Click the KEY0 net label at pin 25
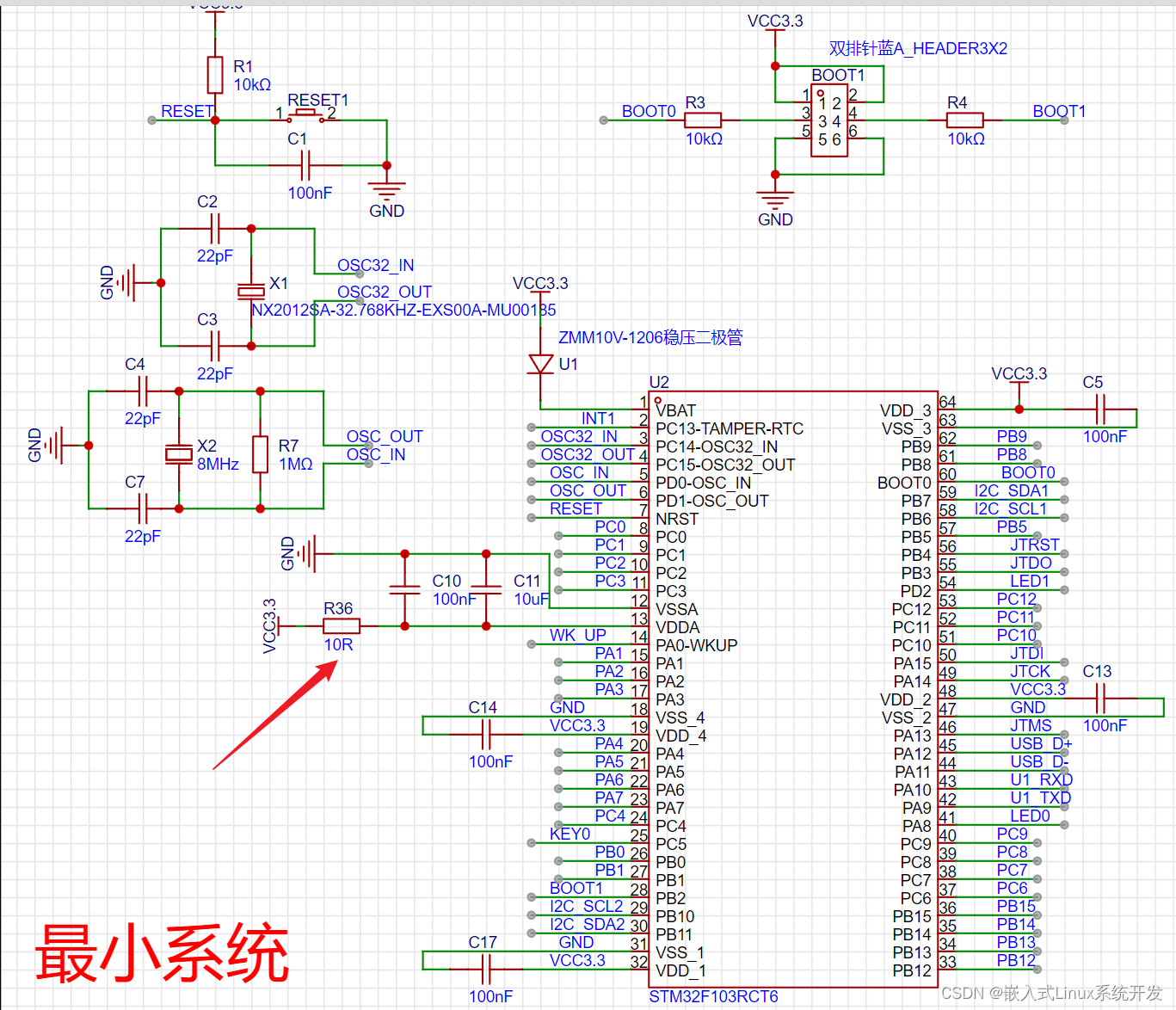 point(570,834)
